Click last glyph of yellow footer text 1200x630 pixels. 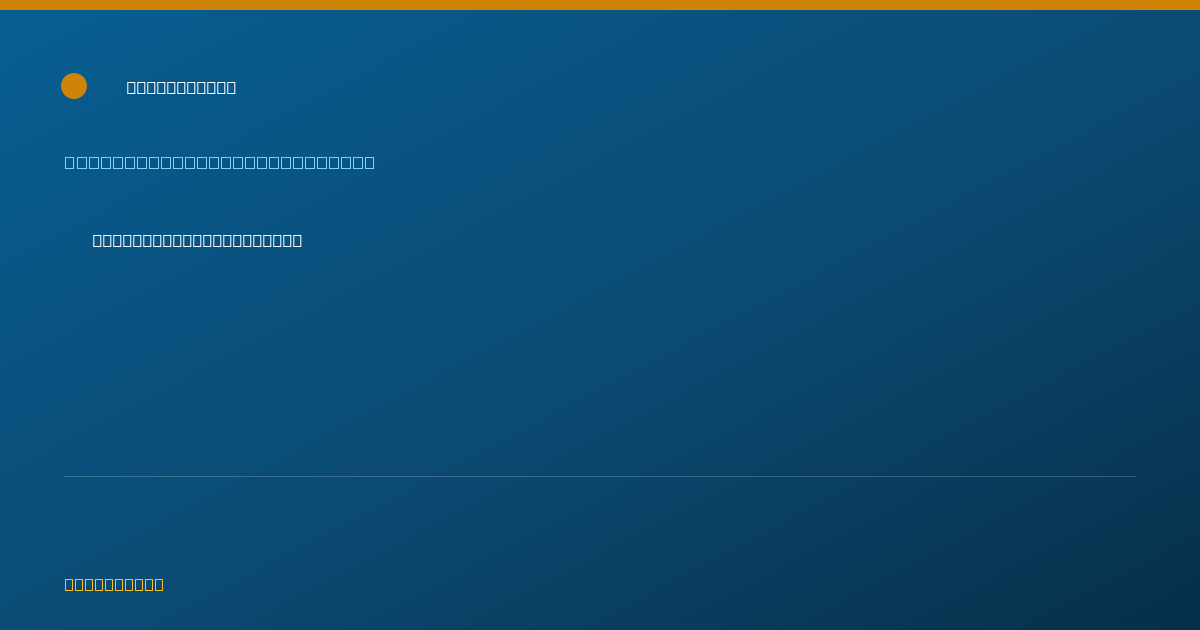point(158,584)
